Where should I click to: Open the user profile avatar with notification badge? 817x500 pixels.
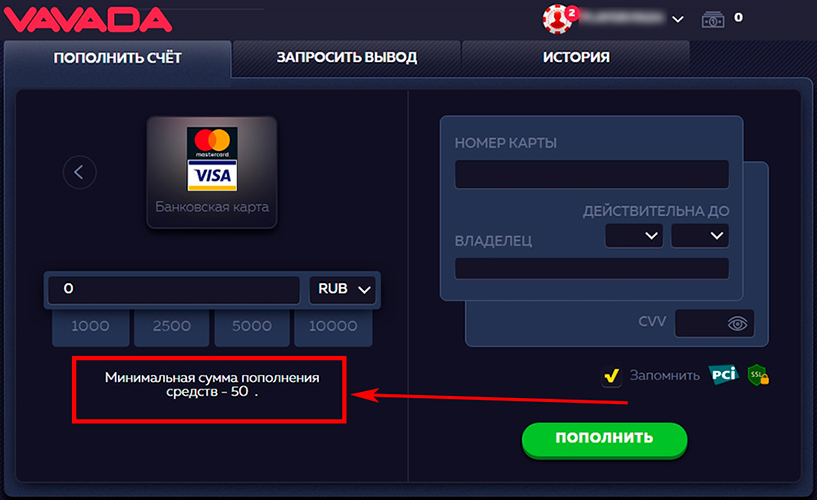pos(560,18)
